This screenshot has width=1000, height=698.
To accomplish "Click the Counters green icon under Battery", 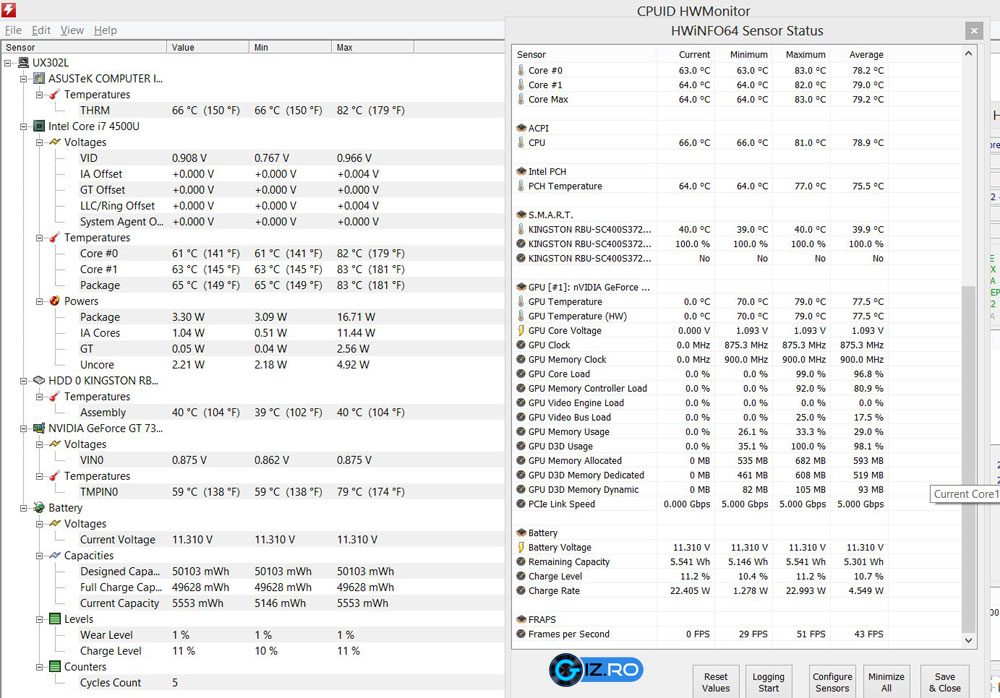I will point(55,667).
